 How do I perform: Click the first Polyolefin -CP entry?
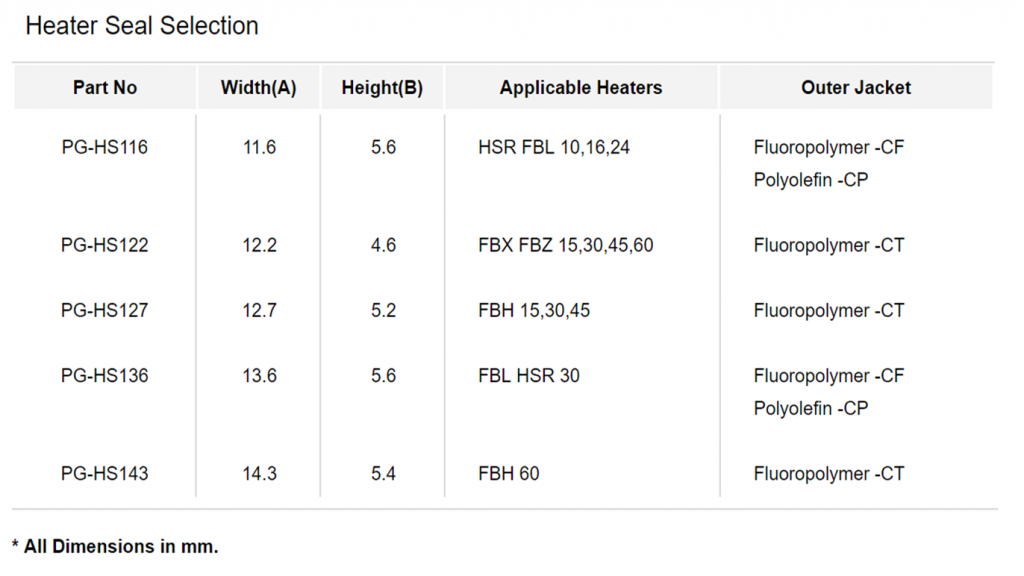[x=810, y=180]
